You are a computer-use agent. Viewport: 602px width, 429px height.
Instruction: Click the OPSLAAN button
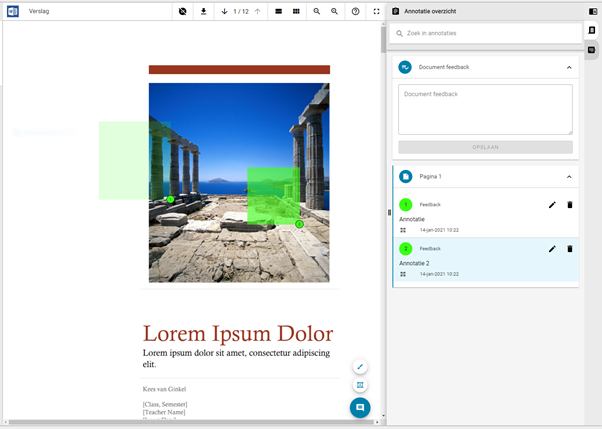coord(485,147)
